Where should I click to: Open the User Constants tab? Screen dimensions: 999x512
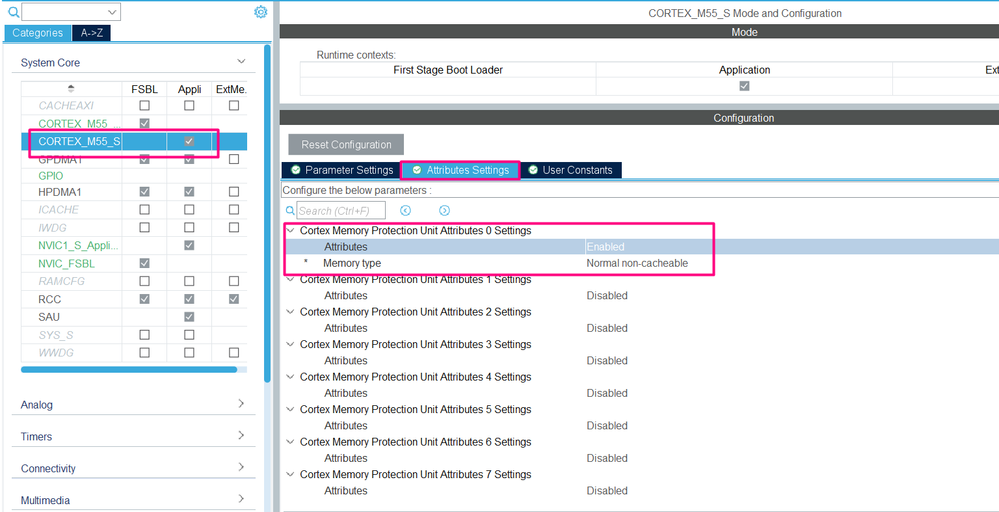pyautogui.click(x=571, y=170)
